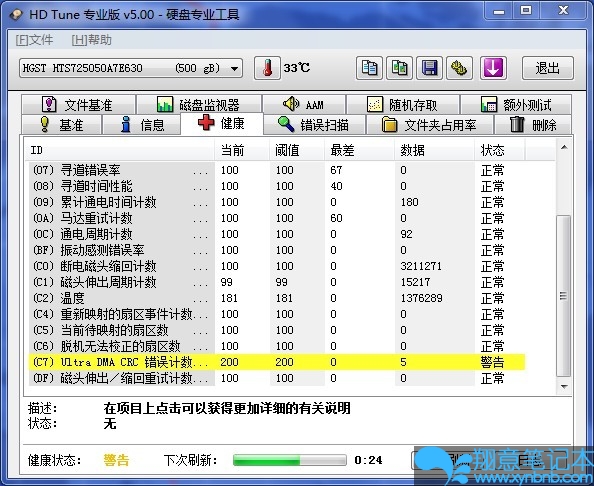Viewport: 594px width, 486px height.
Task: Select the (09) 累计通电时间计数 row
Action: (277, 202)
